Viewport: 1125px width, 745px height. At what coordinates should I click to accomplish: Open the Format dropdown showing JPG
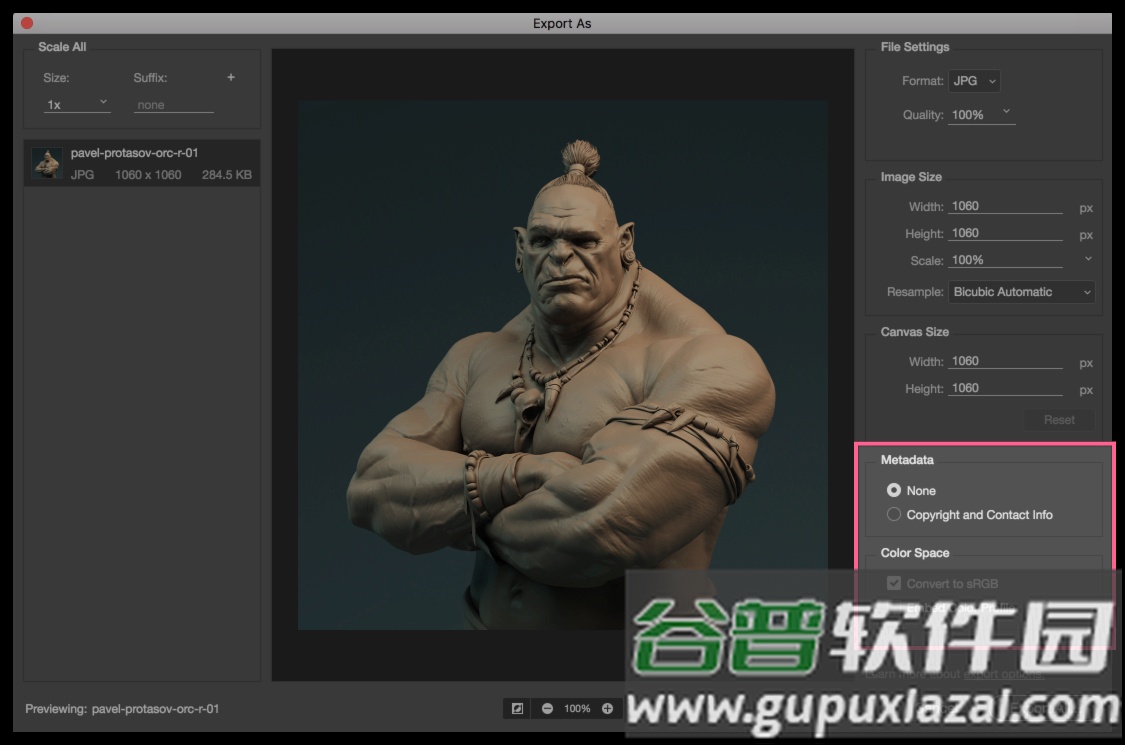pos(975,81)
